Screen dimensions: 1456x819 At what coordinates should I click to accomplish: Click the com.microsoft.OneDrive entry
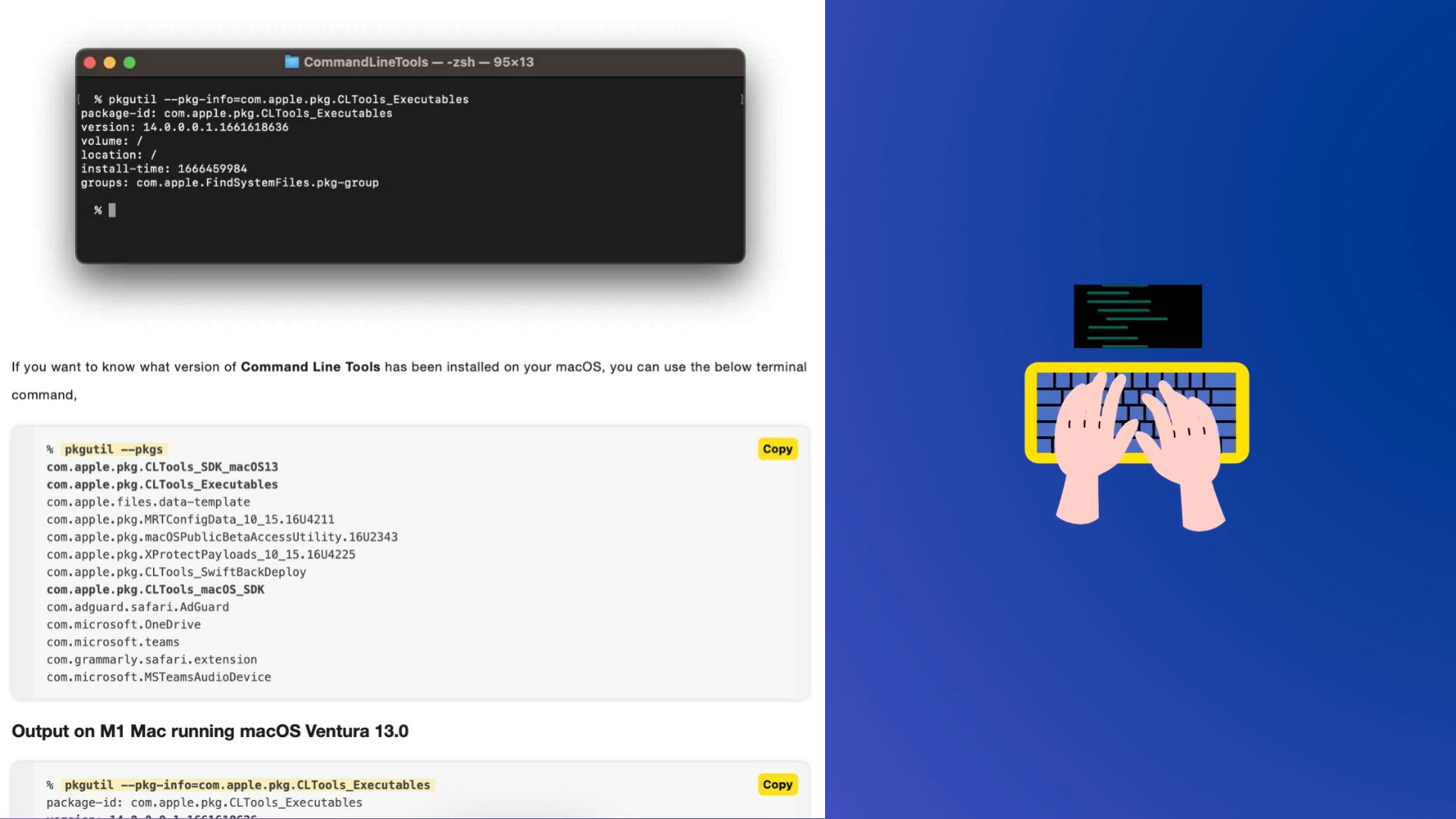pos(124,625)
